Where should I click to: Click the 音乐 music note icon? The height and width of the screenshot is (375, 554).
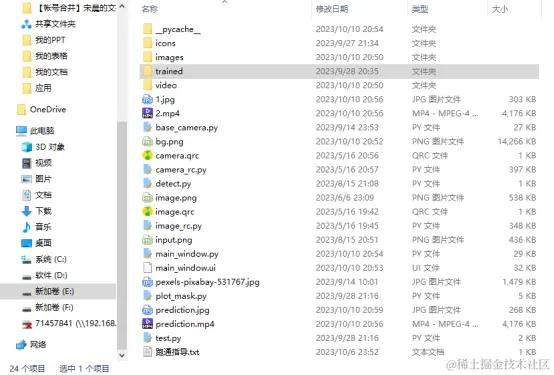27,227
